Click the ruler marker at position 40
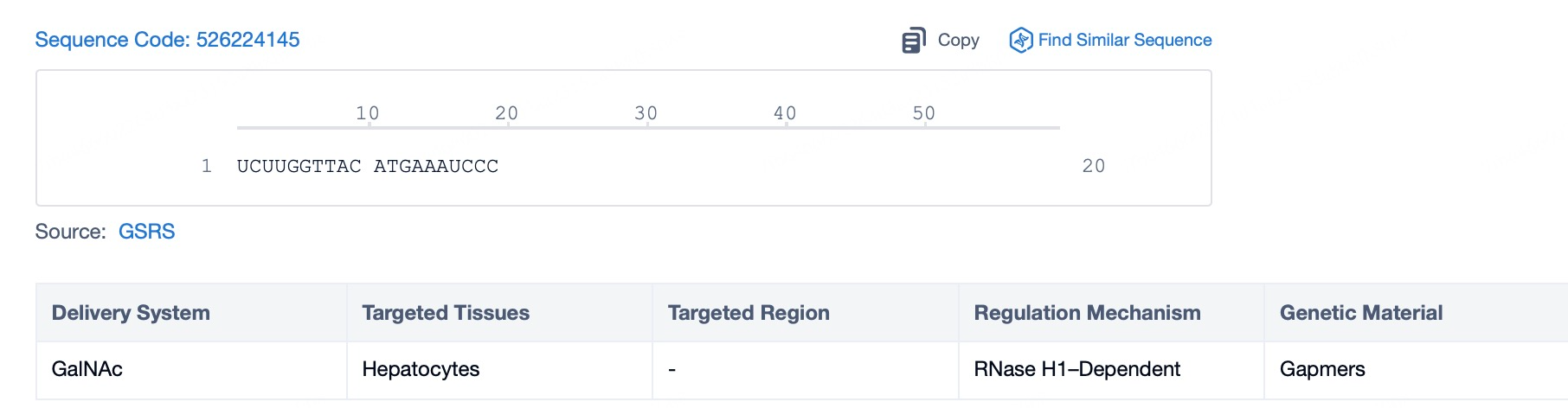 785,113
